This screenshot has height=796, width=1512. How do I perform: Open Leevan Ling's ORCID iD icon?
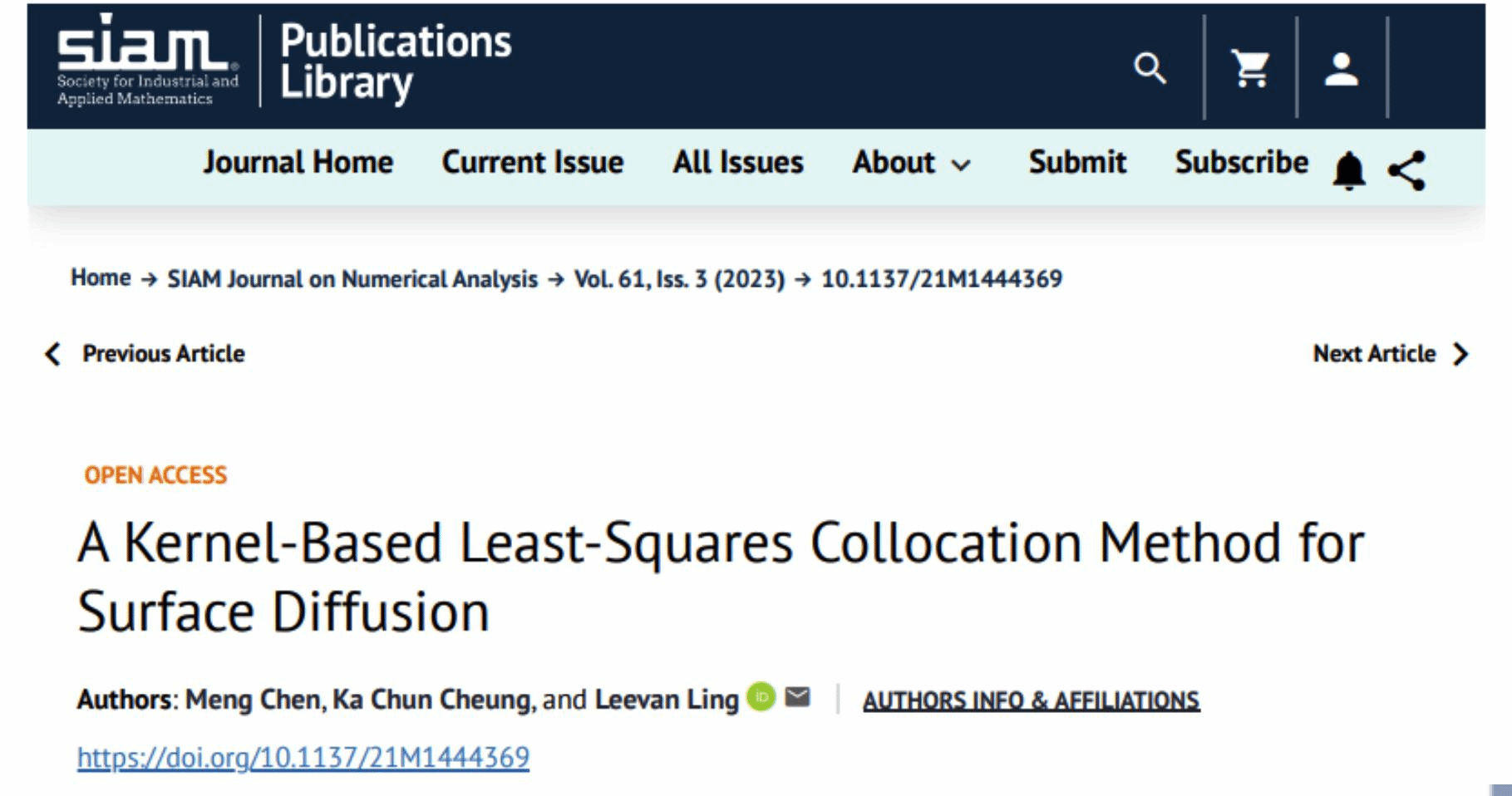click(x=761, y=696)
